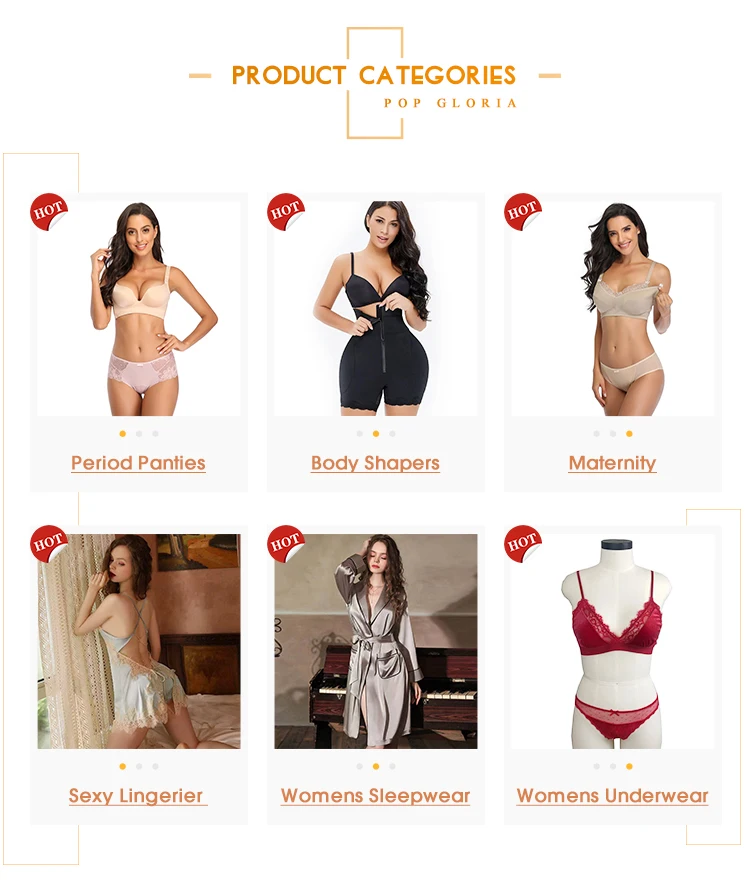Viewport: 750px width, 890px height.
Task: Click the HOT badge on Sexy Lingerier card
Action: tap(48, 544)
